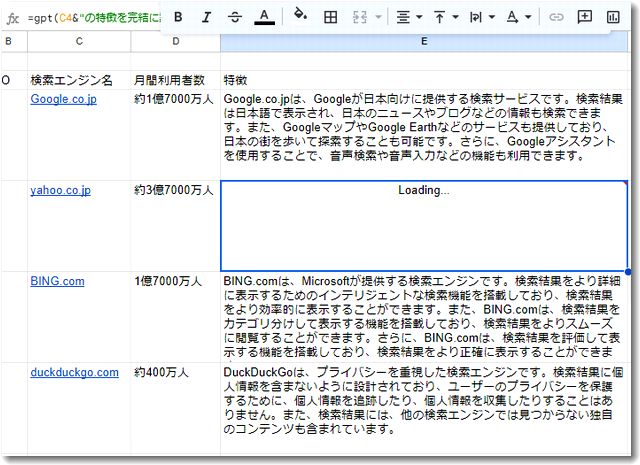This screenshot has width=640, height=465.
Task: Apply strikethrough formatting
Action: 235,17
